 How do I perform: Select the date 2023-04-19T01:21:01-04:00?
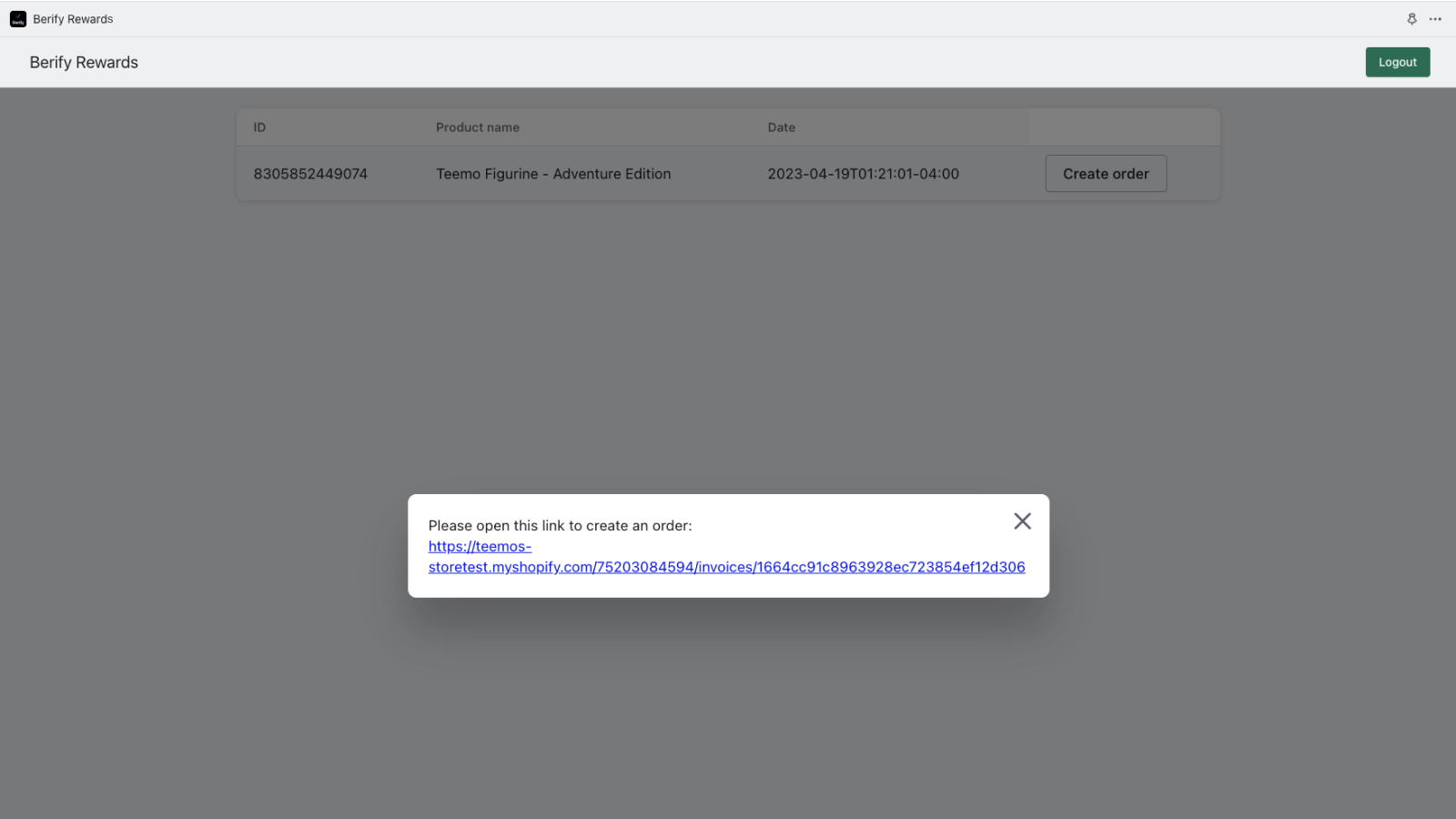[863, 174]
